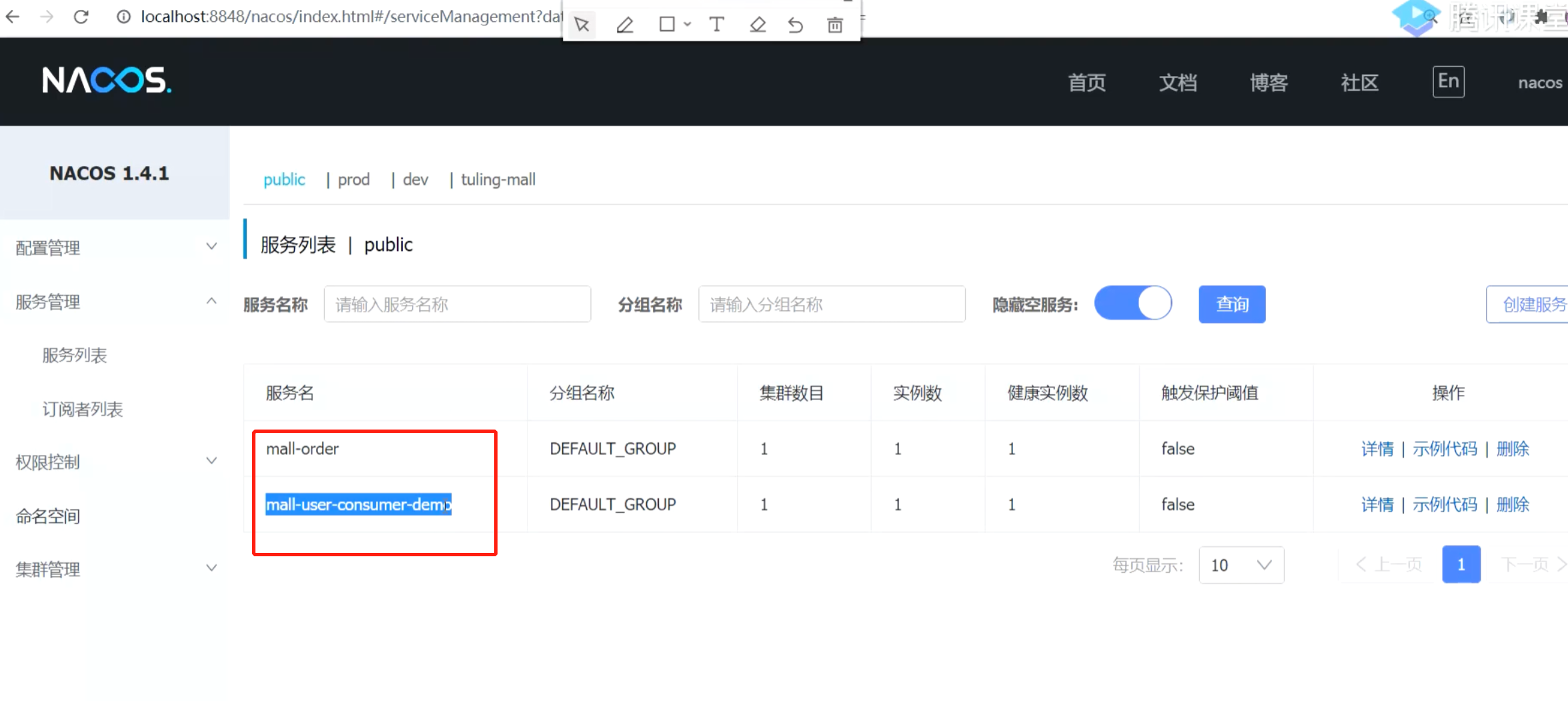The image size is (1568, 701).
Task: Click 删除 for mall-order
Action: click(x=1513, y=448)
